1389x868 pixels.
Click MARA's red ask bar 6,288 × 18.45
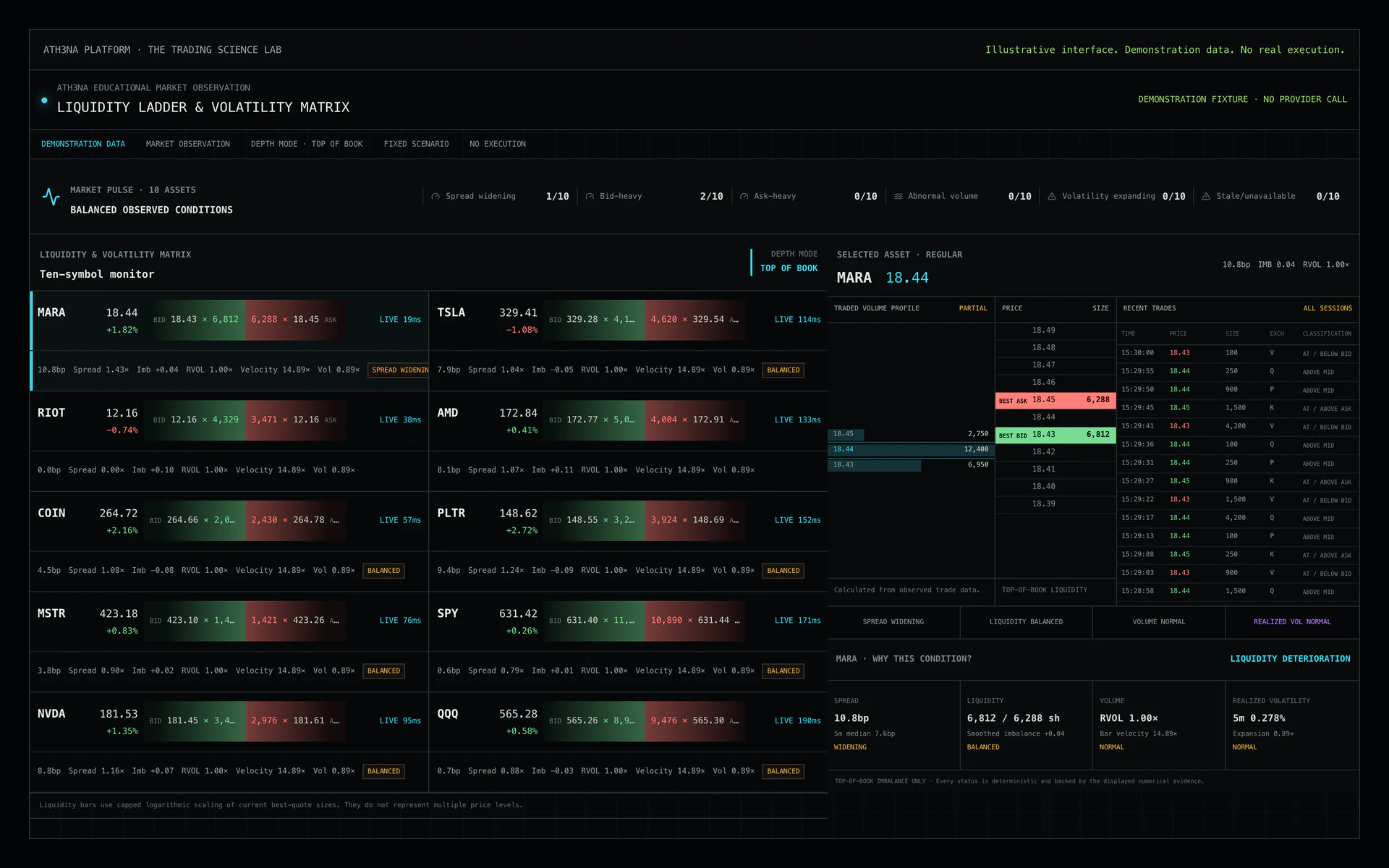pyautogui.click(x=295, y=320)
